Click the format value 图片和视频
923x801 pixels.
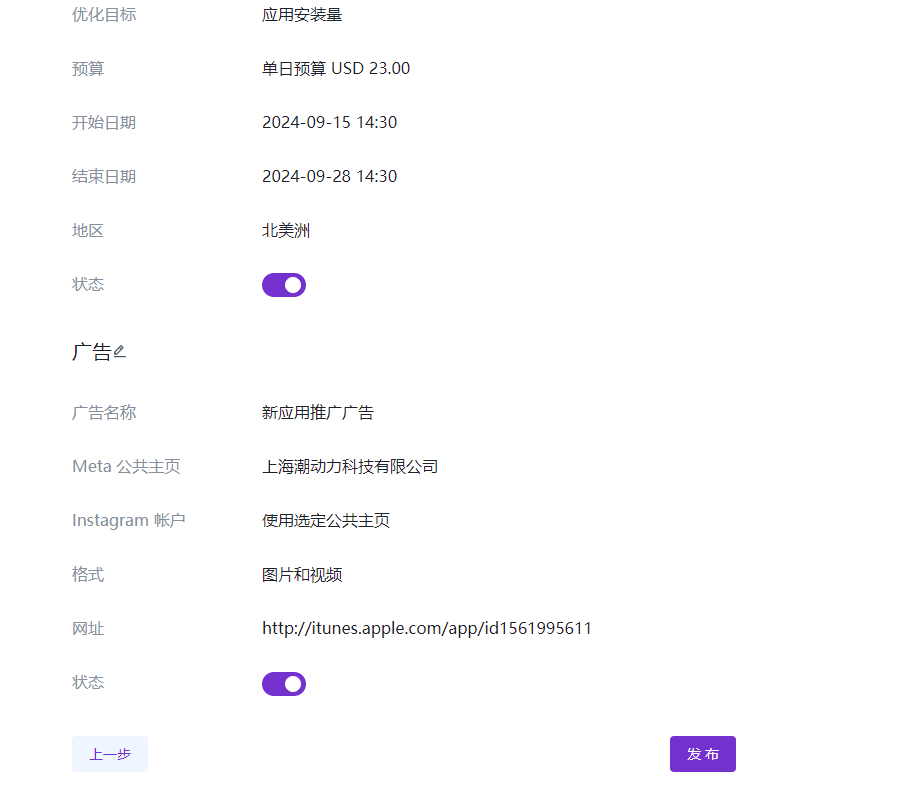pyautogui.click(x=302, y=575)
